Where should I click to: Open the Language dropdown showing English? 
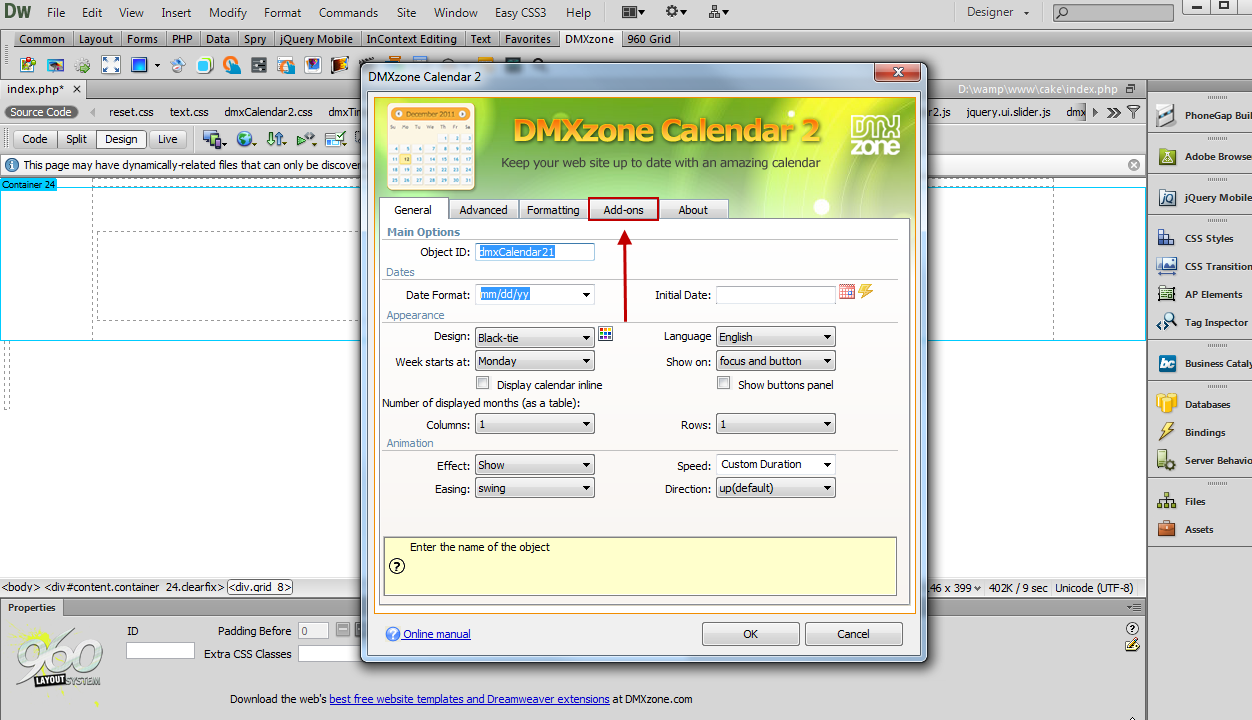pyautogui.click(x=776, y=337)
